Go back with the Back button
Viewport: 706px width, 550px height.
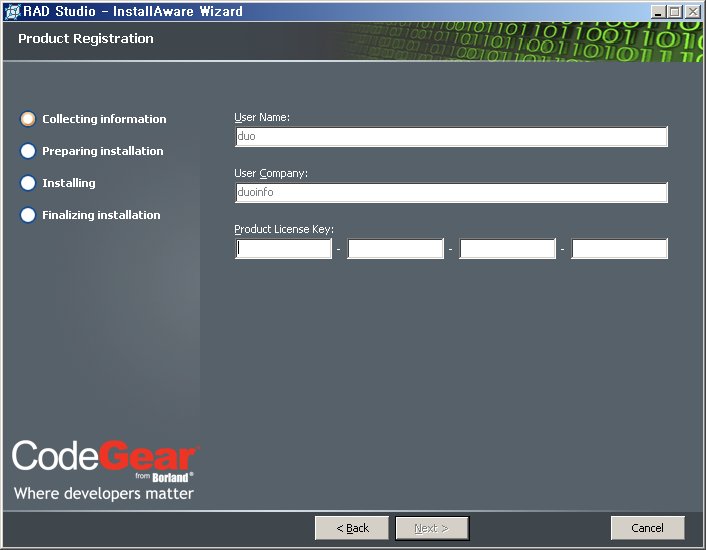coord(352,528)
